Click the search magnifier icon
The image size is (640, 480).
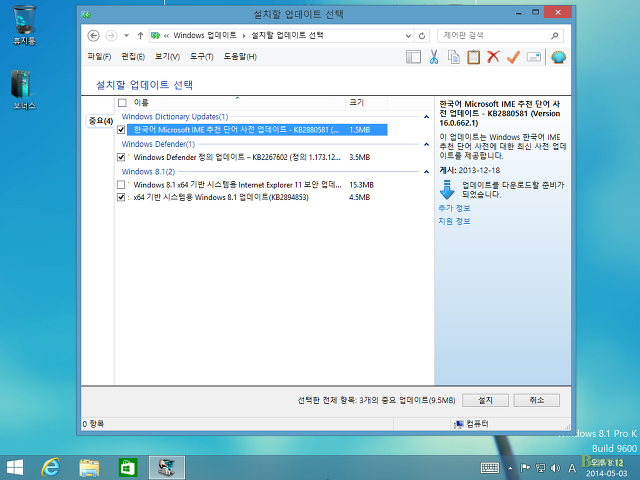tap(555, 36)
